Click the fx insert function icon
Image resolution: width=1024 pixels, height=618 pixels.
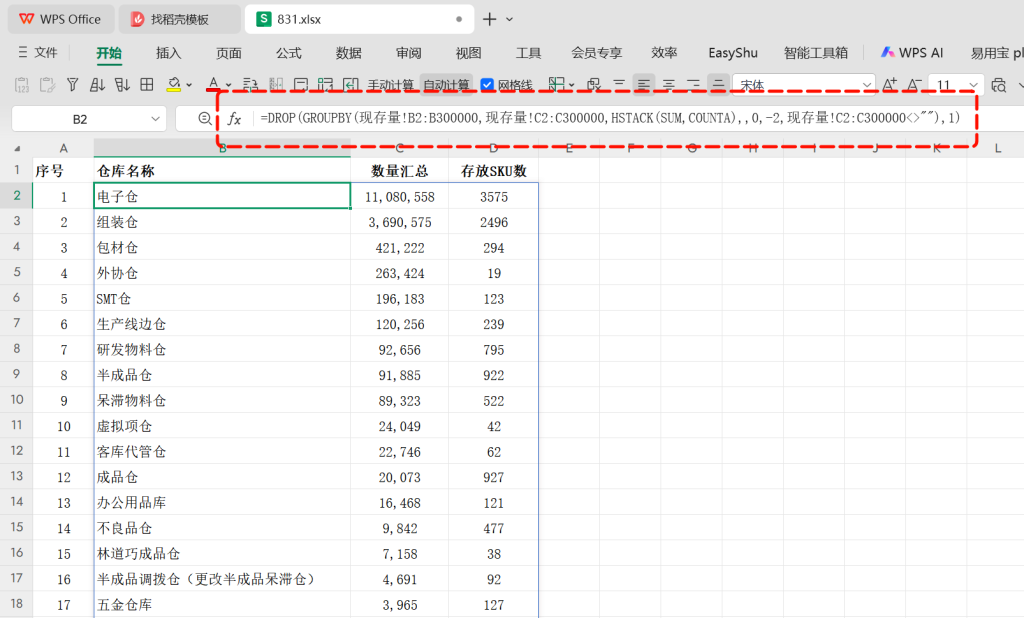234,119
